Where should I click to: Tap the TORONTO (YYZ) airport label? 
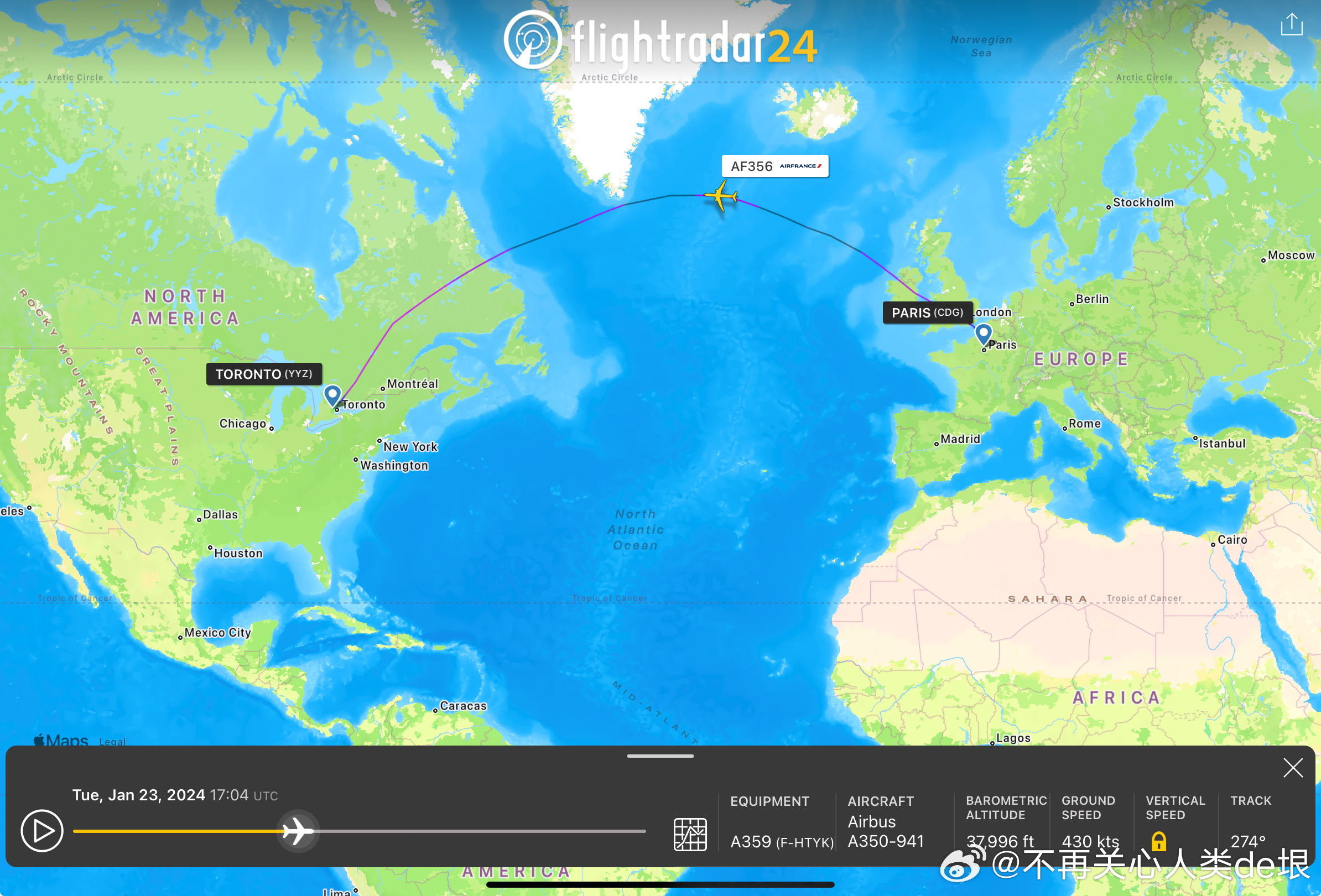[264, 374]
